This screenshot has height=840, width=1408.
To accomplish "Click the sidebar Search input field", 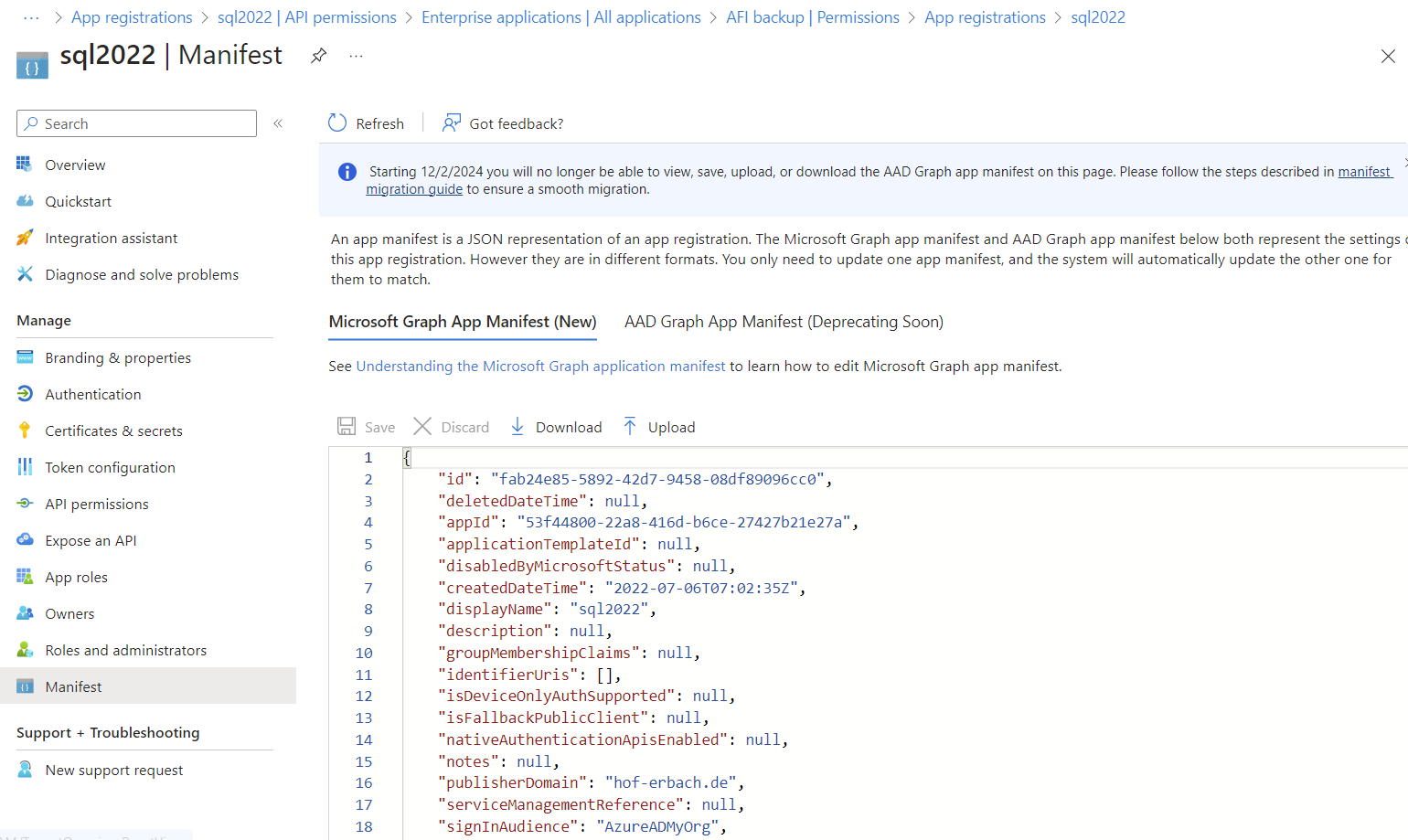I will [x=136, y=123].
